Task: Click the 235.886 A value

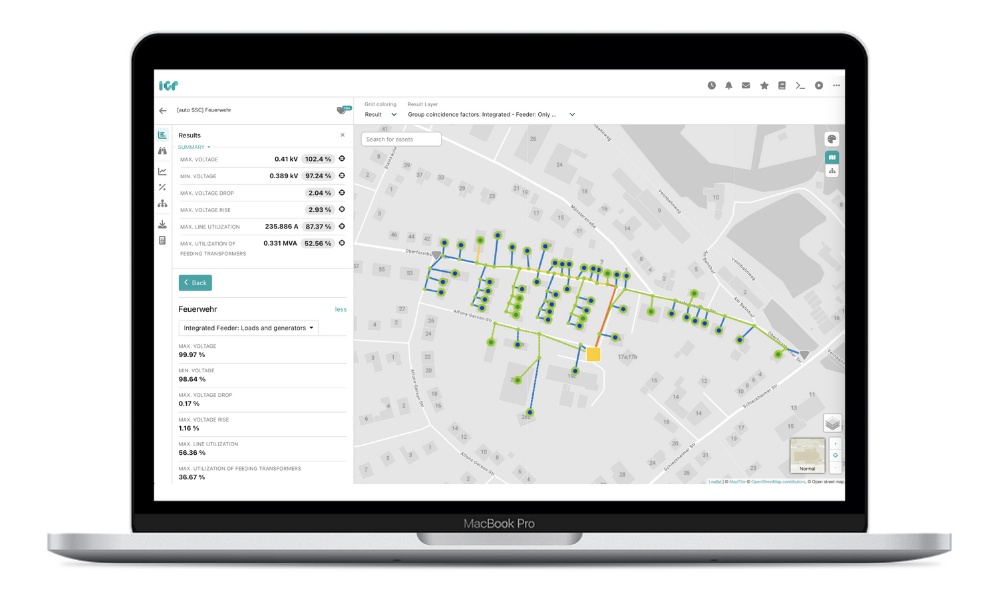Action: (x=281, y=226)
